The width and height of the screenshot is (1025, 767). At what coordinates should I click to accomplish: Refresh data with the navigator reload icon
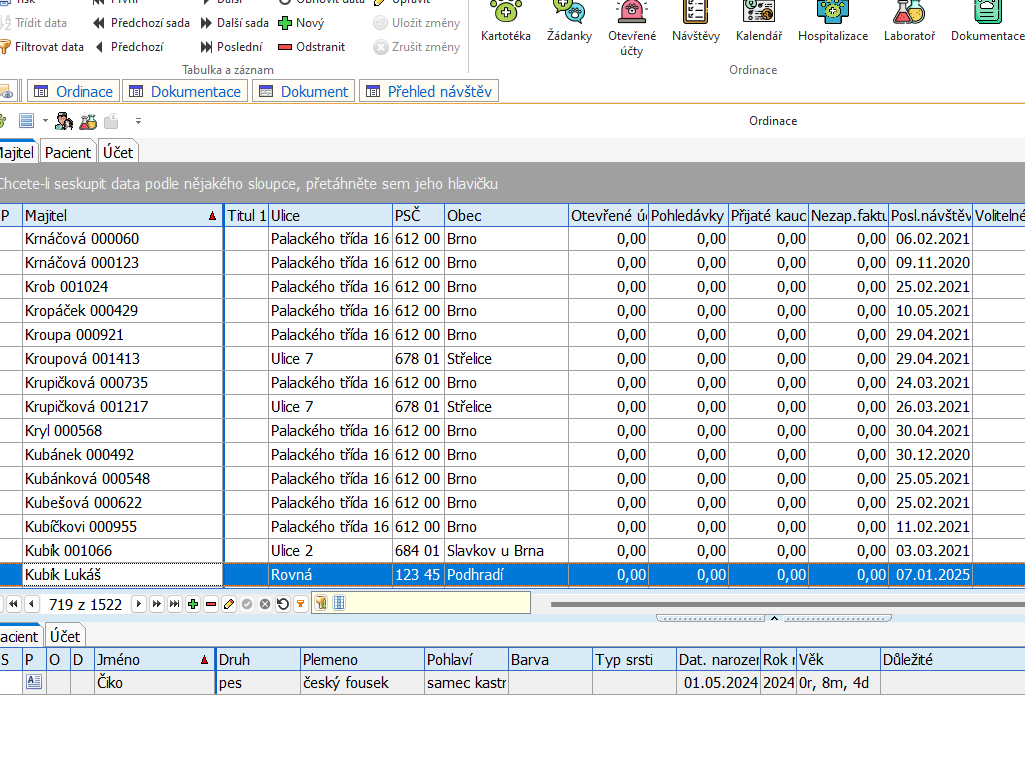tap(283, 604)
